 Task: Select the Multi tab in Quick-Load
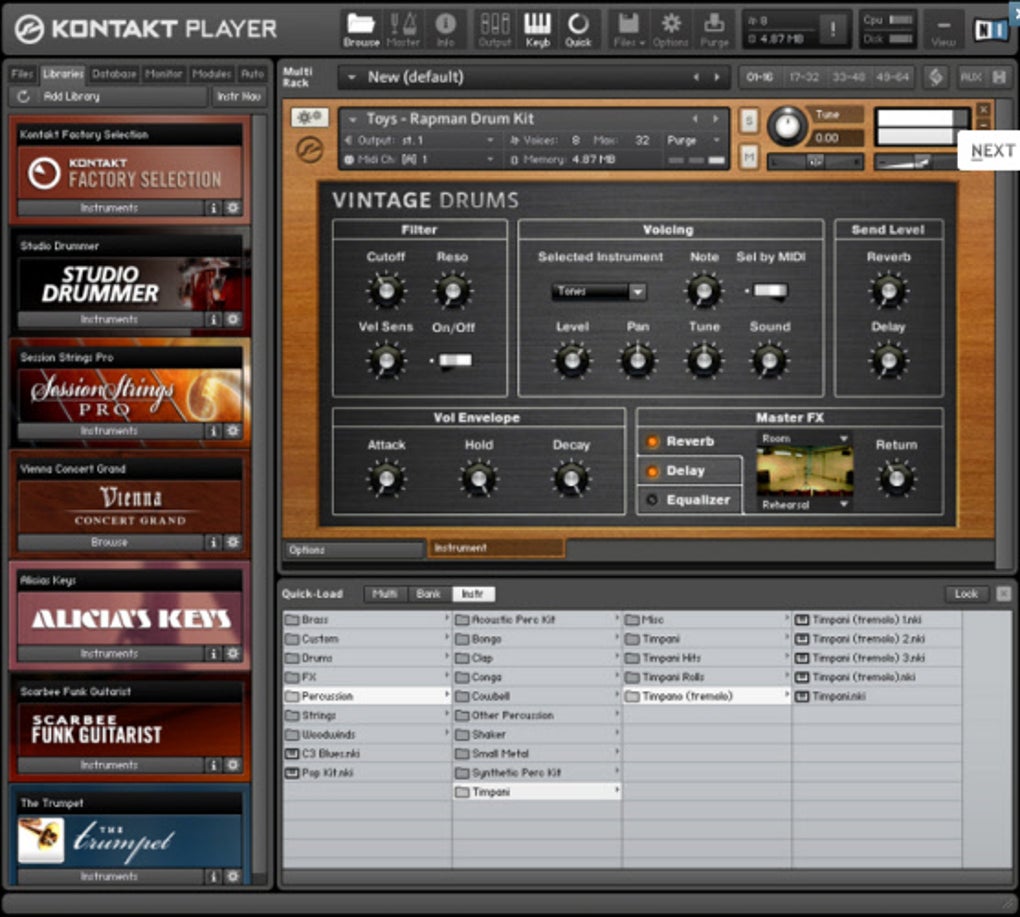pos(385,594)
